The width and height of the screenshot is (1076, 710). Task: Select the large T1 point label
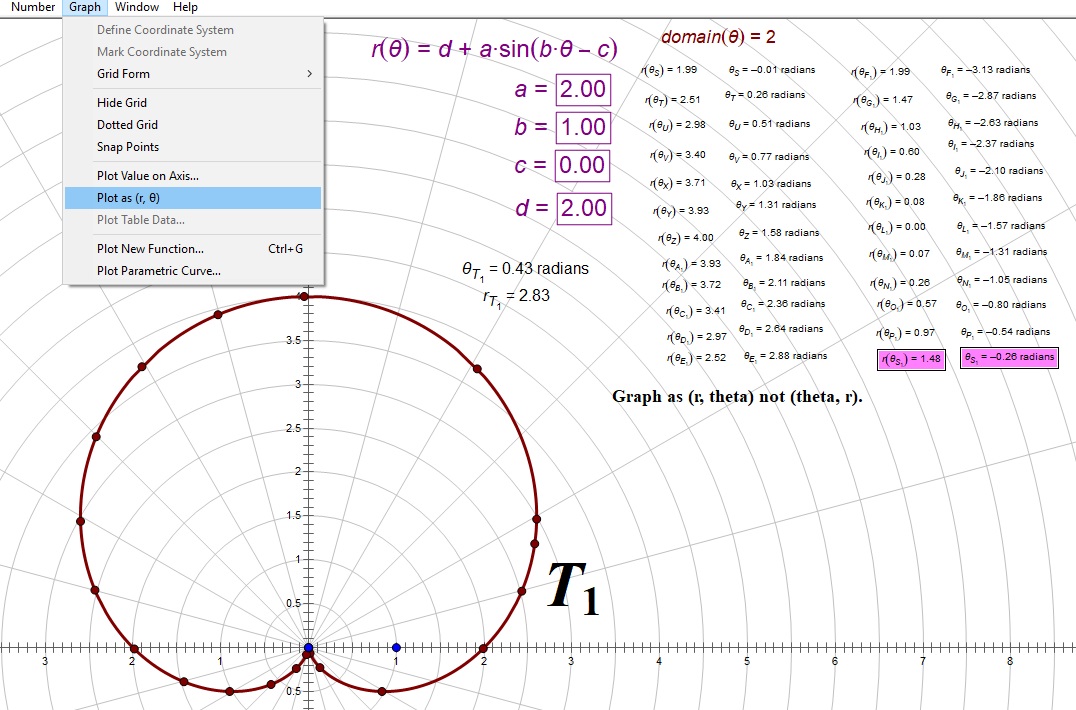tap(573, 588)
